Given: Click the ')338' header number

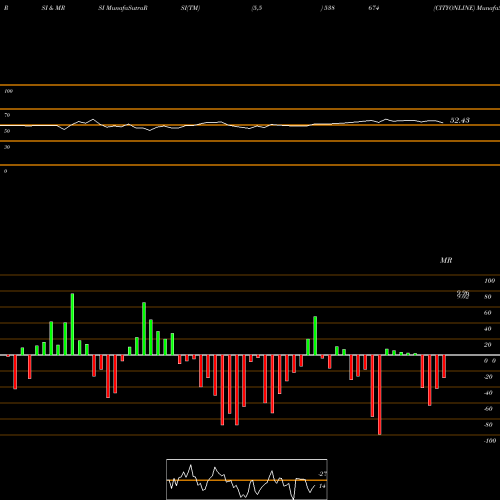Looking at the screenshot, I should pyautogui.click(x=328, y=8).
